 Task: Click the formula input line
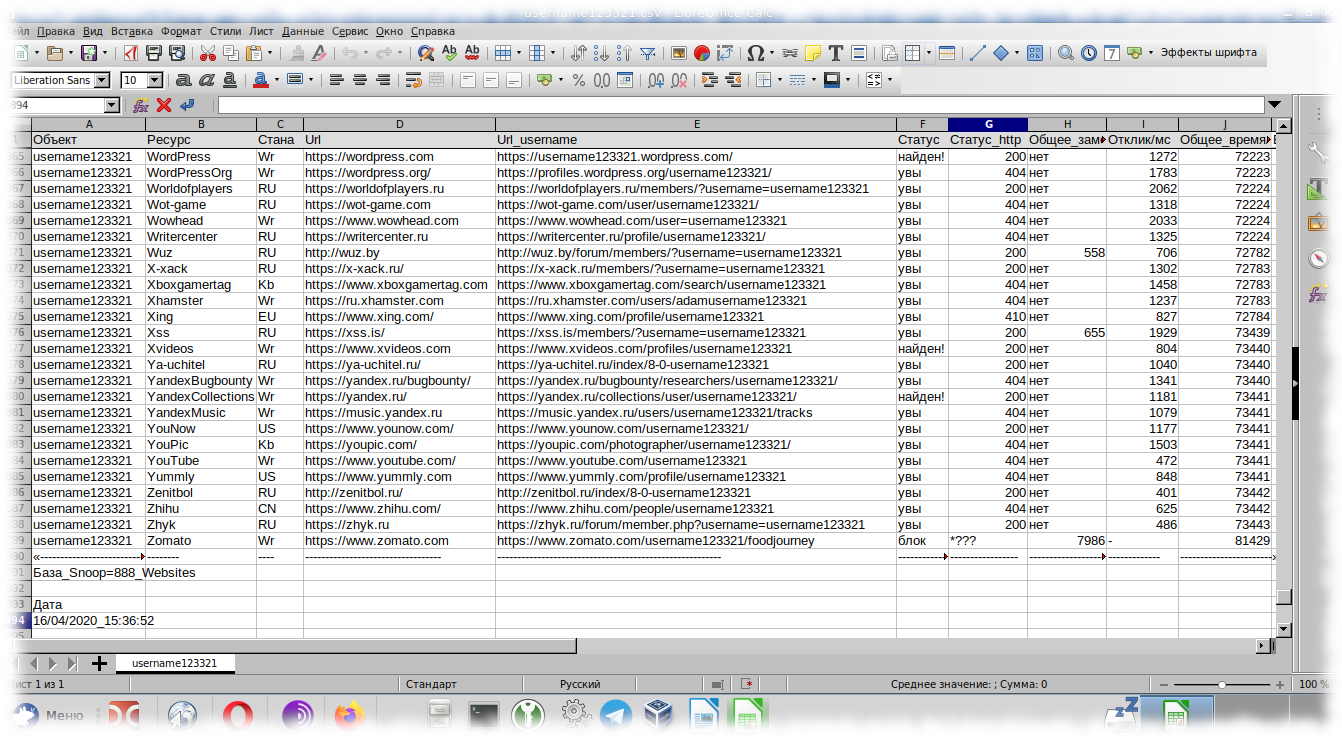click(x=740, y=105)
